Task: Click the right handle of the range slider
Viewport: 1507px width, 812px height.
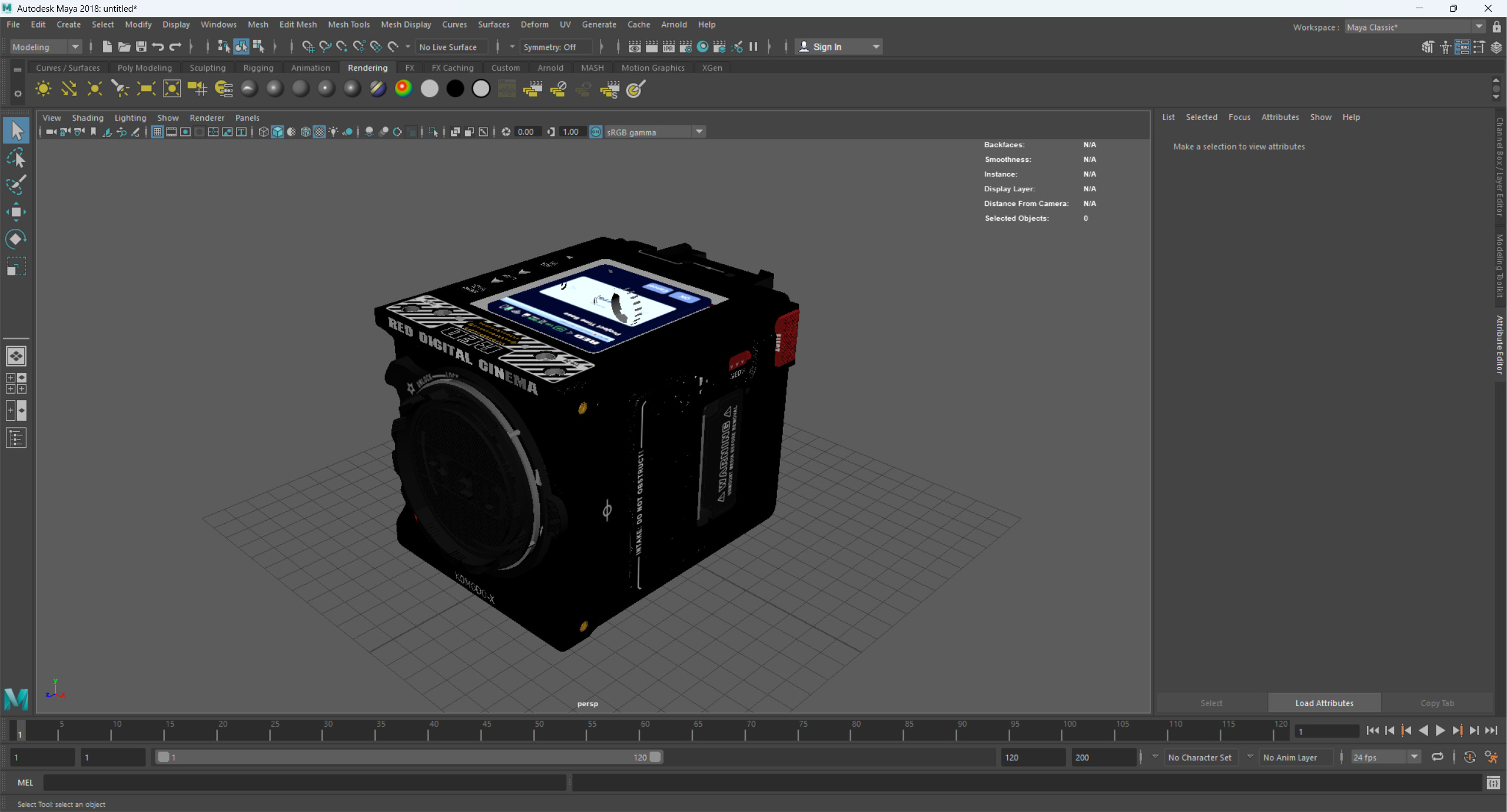Action: [x=655, y=757]
